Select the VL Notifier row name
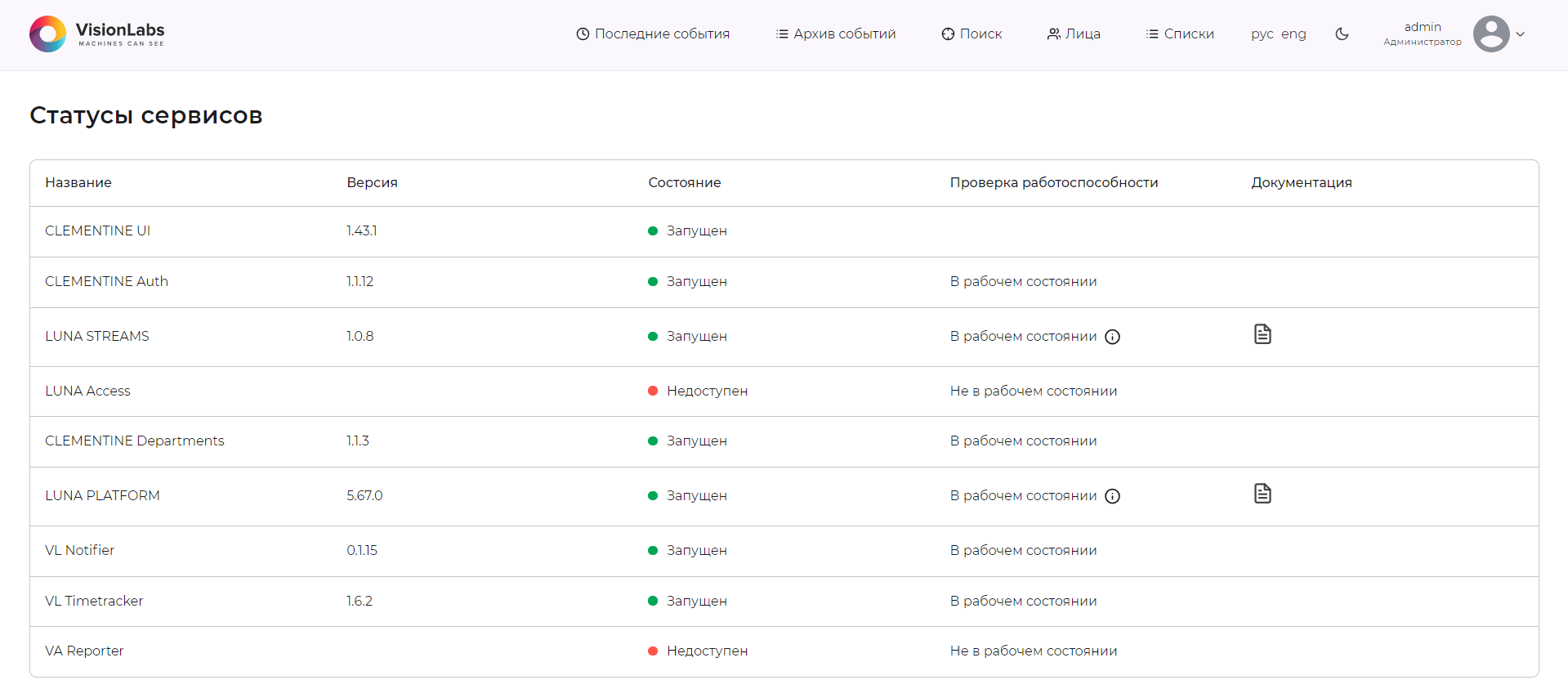The width and height of the screenshot is (1568, 689). 79,551
